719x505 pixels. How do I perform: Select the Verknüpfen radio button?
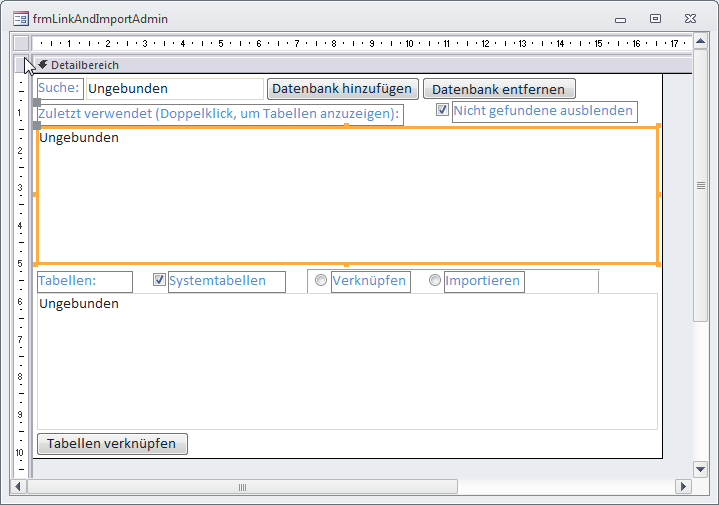point(321,281)
